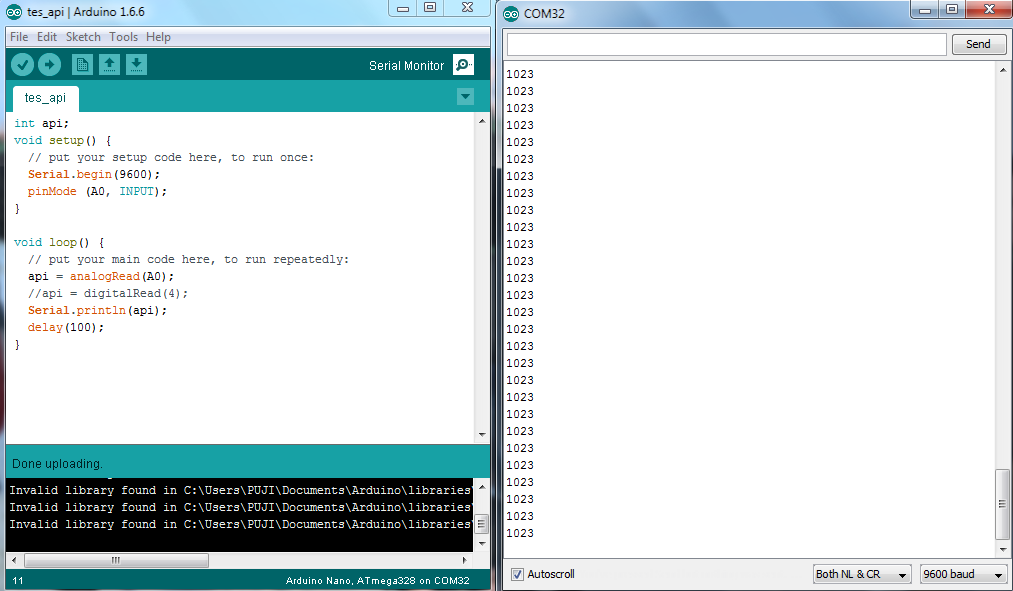Open the 9600 baud rate dropdown

pos(963,574)
